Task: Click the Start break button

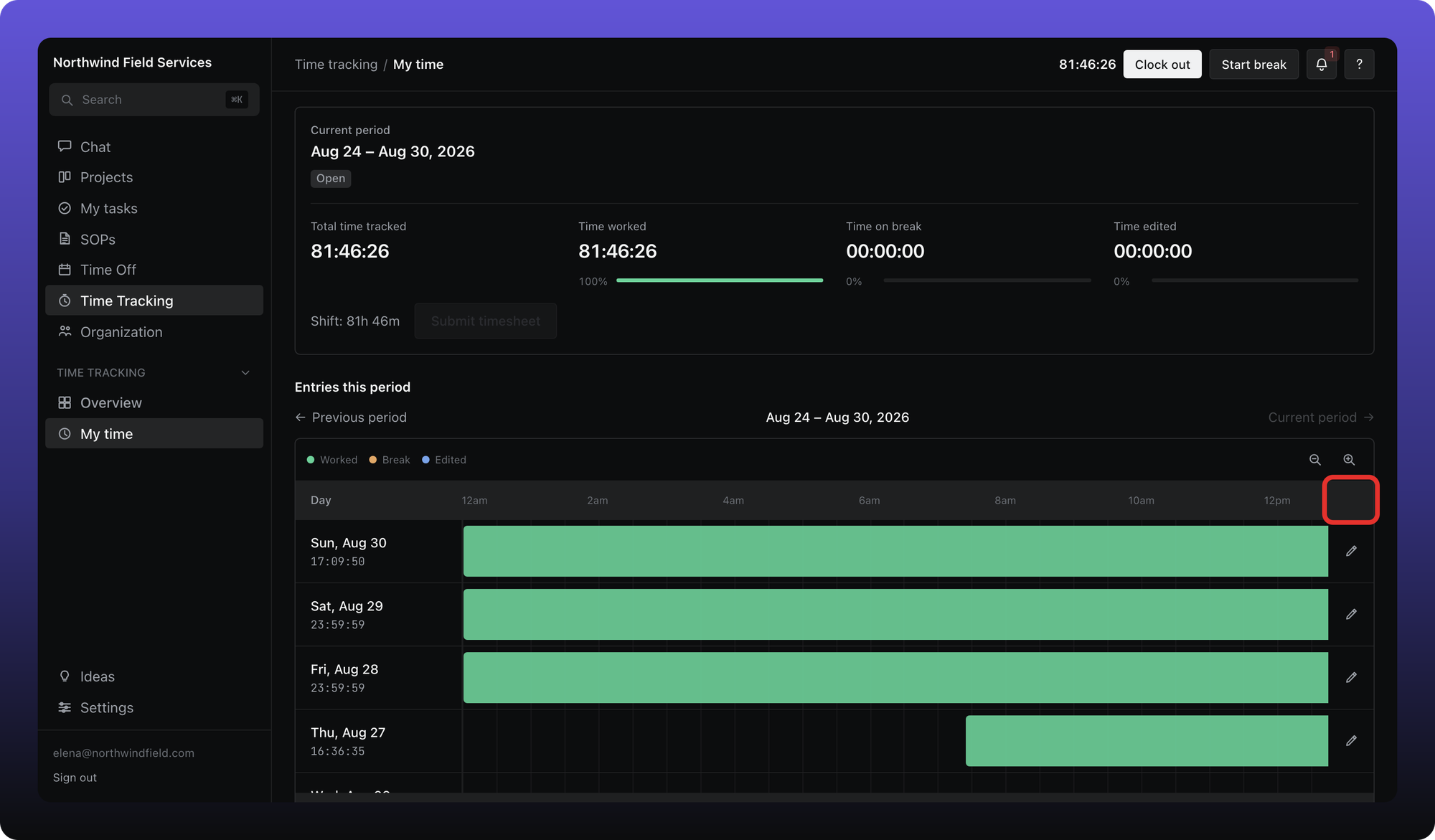Action: (1253, 65)
